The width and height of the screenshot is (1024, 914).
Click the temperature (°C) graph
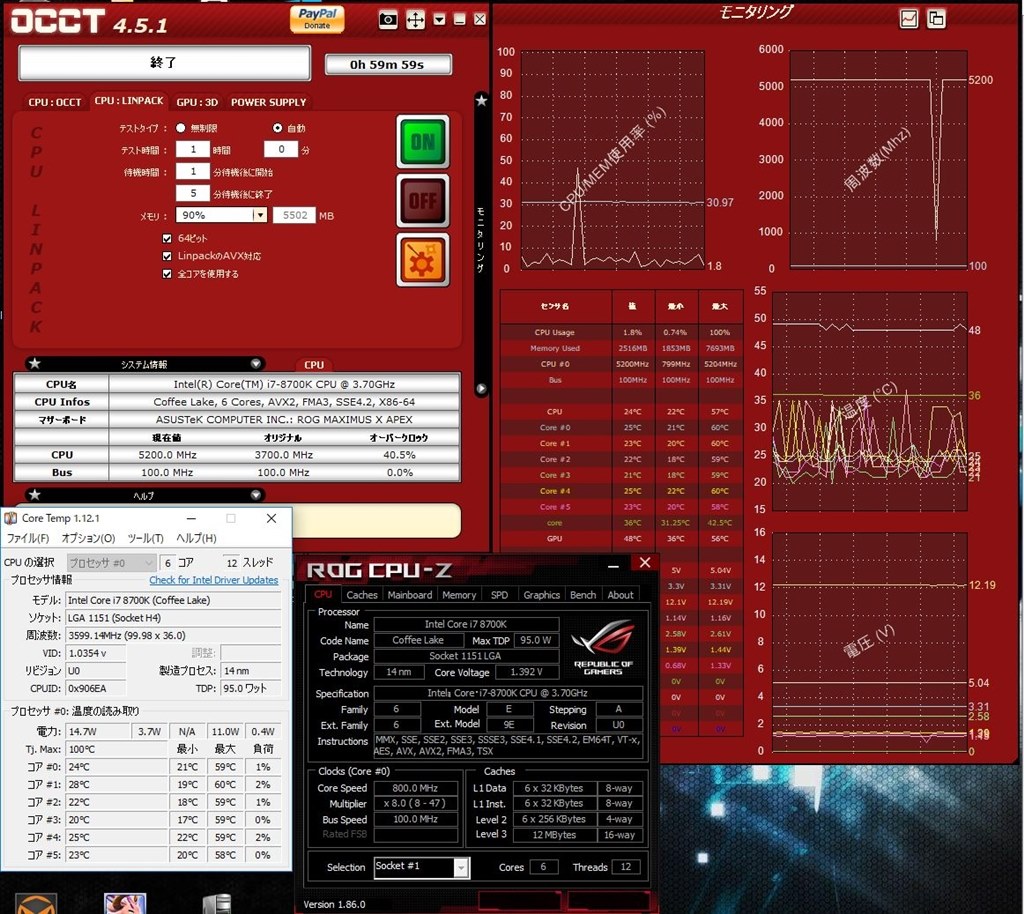click(869, 401)
